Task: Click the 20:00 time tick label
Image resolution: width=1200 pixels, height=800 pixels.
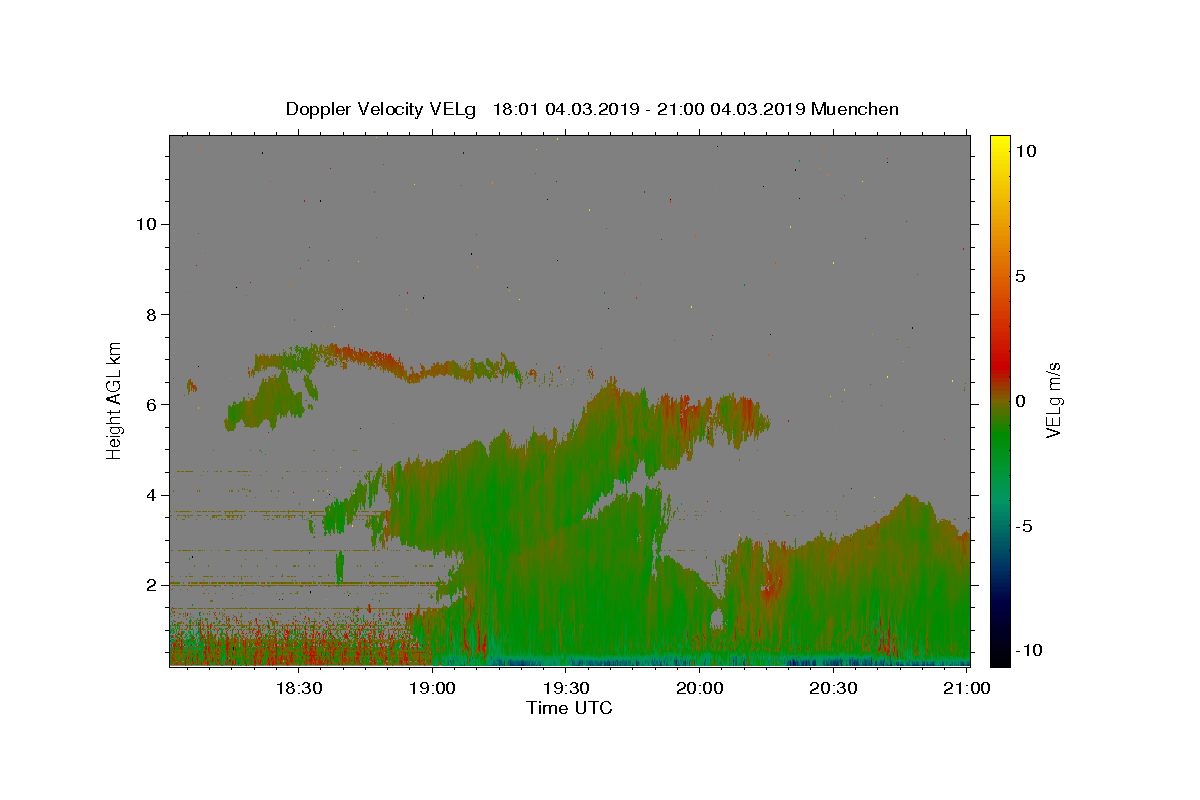Action: point(699,688)
